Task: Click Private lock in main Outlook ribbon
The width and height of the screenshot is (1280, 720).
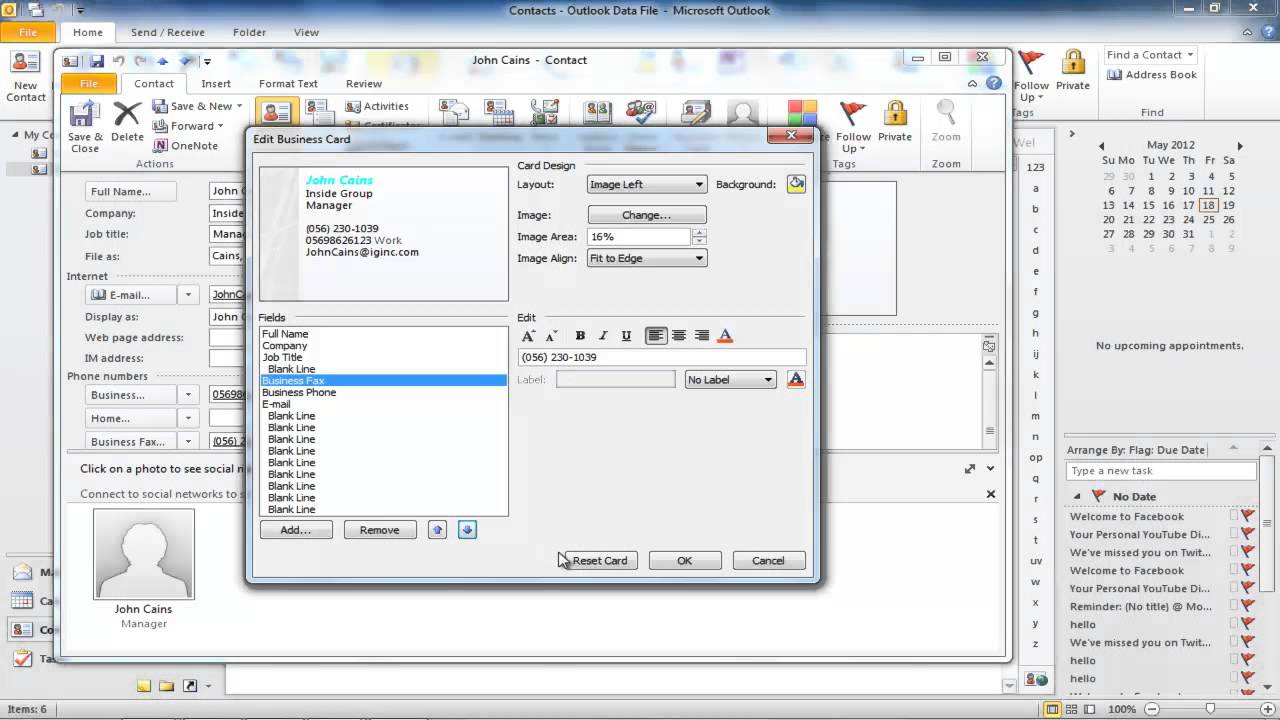Action: pos(1073,70)
